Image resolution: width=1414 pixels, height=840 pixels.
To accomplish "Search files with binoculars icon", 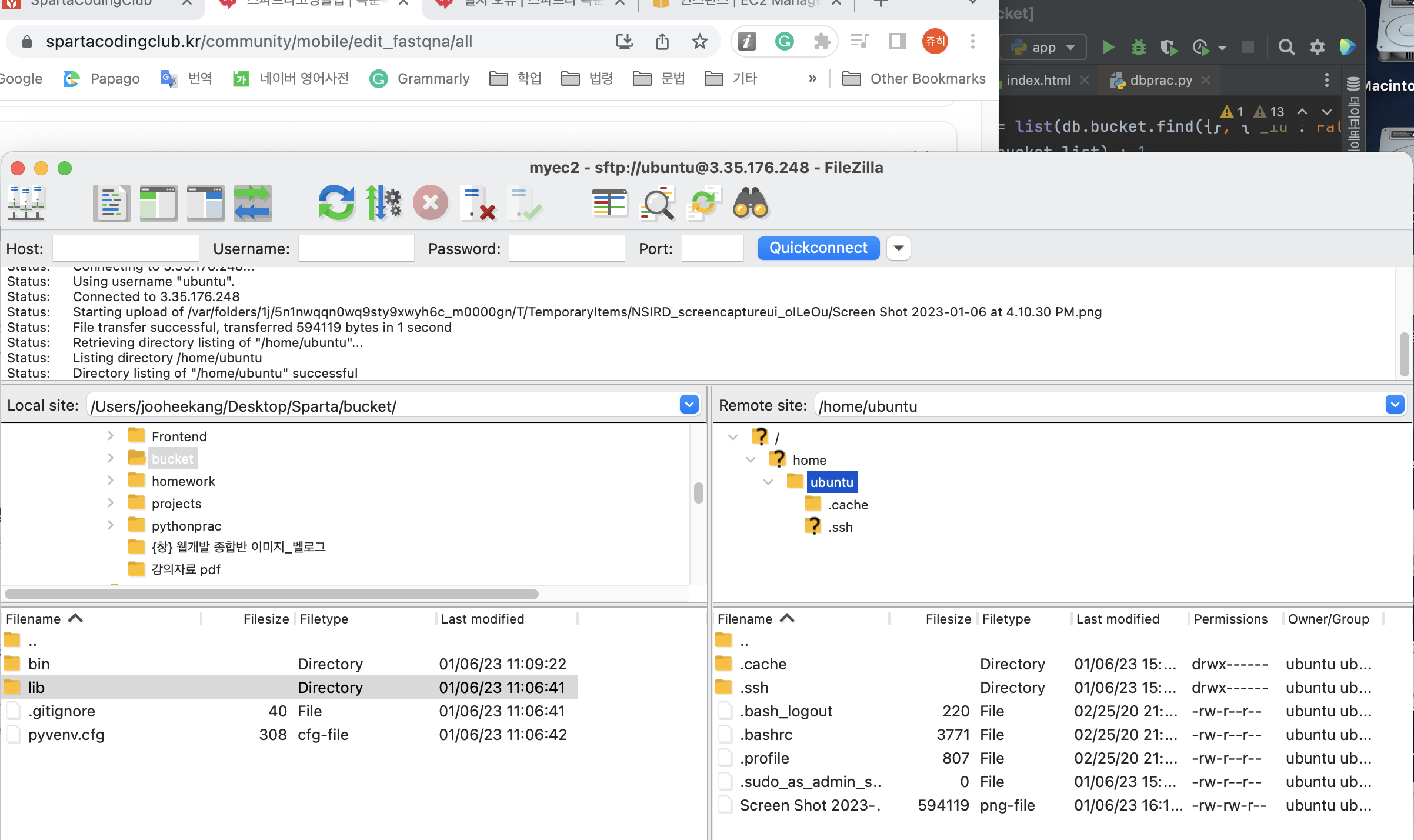I will (x=751, y=203).
